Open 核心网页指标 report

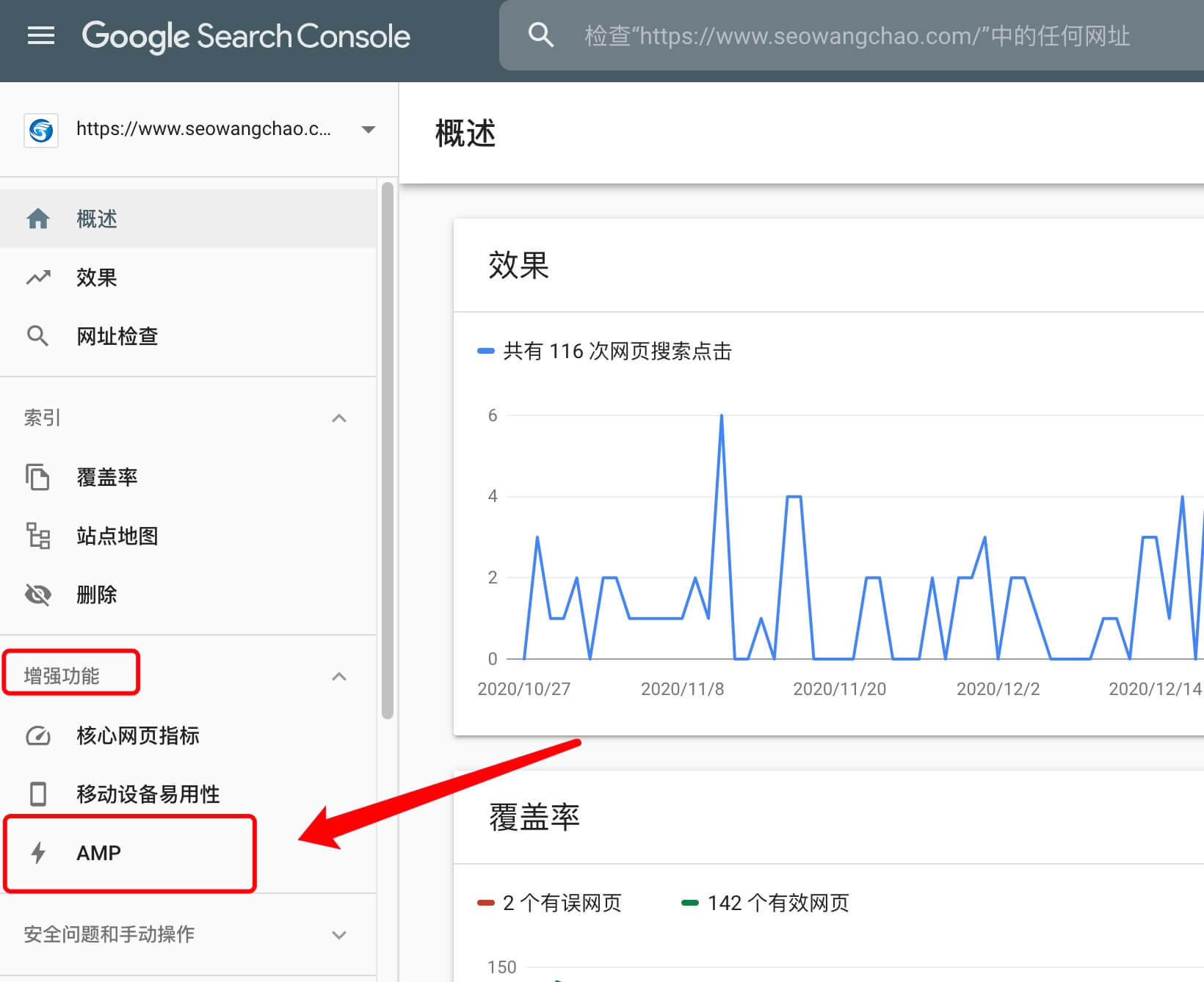138,735
